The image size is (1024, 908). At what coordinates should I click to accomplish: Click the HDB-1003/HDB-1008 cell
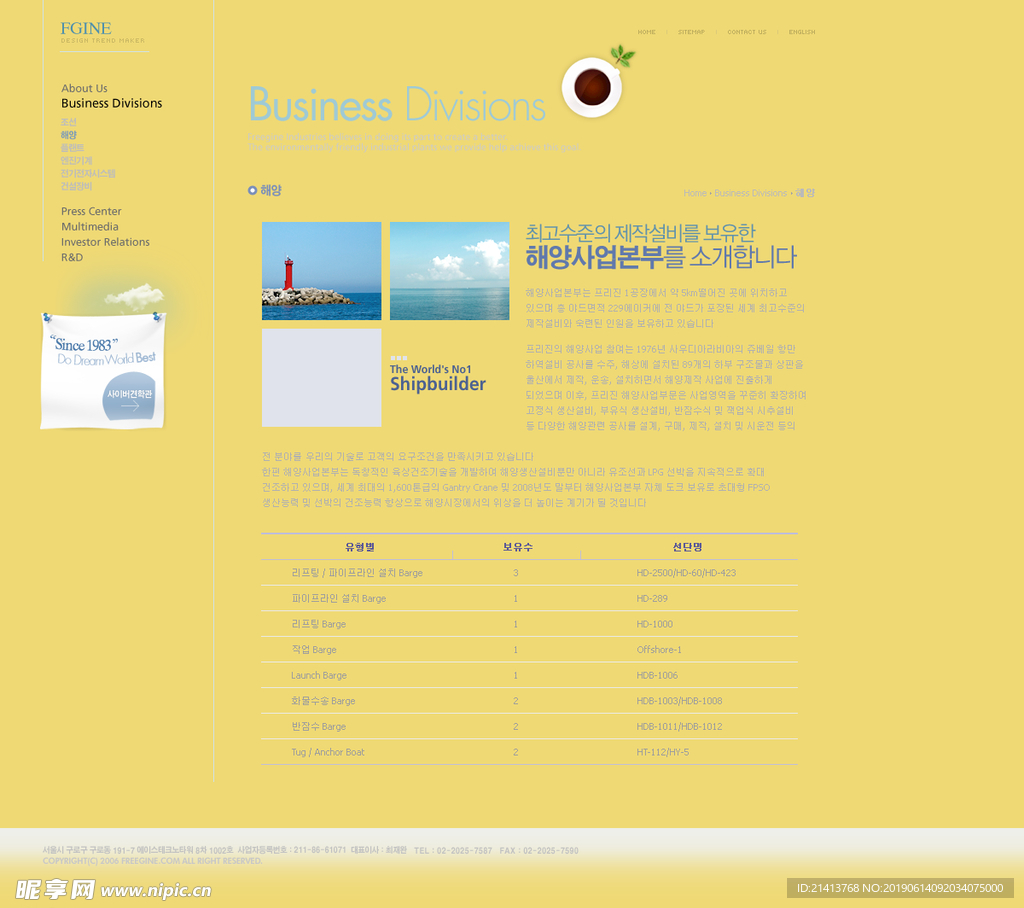[x=679, y=701]
